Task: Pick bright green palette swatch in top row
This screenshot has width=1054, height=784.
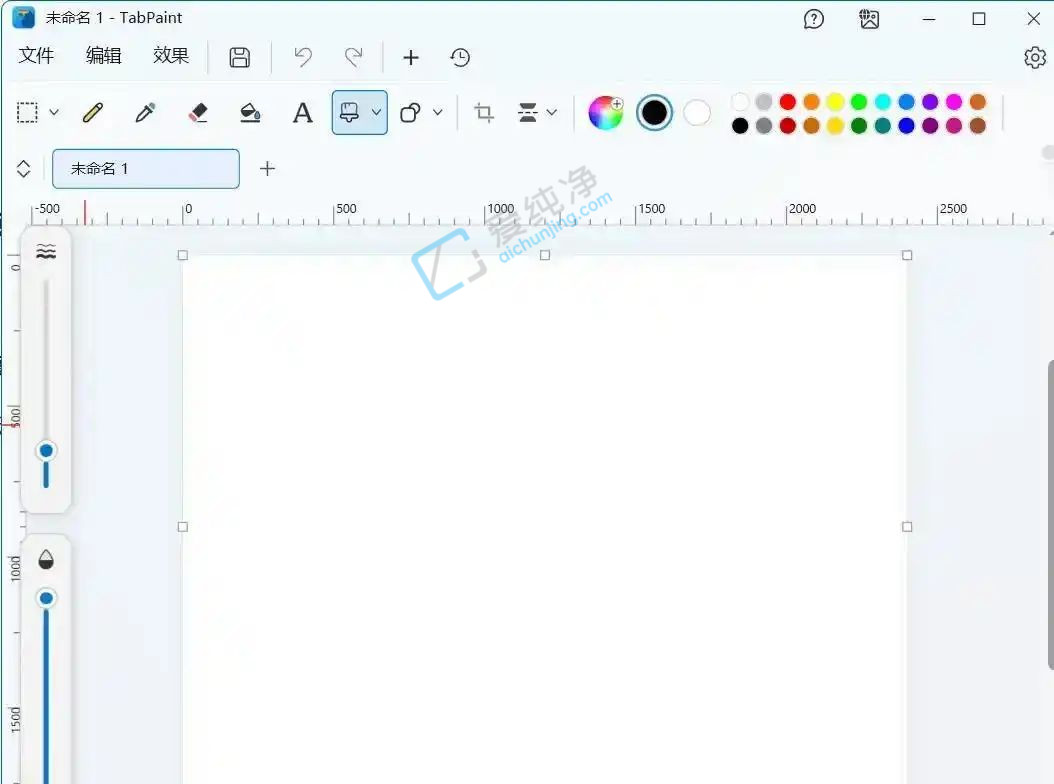Action: [x=859, y=102]
